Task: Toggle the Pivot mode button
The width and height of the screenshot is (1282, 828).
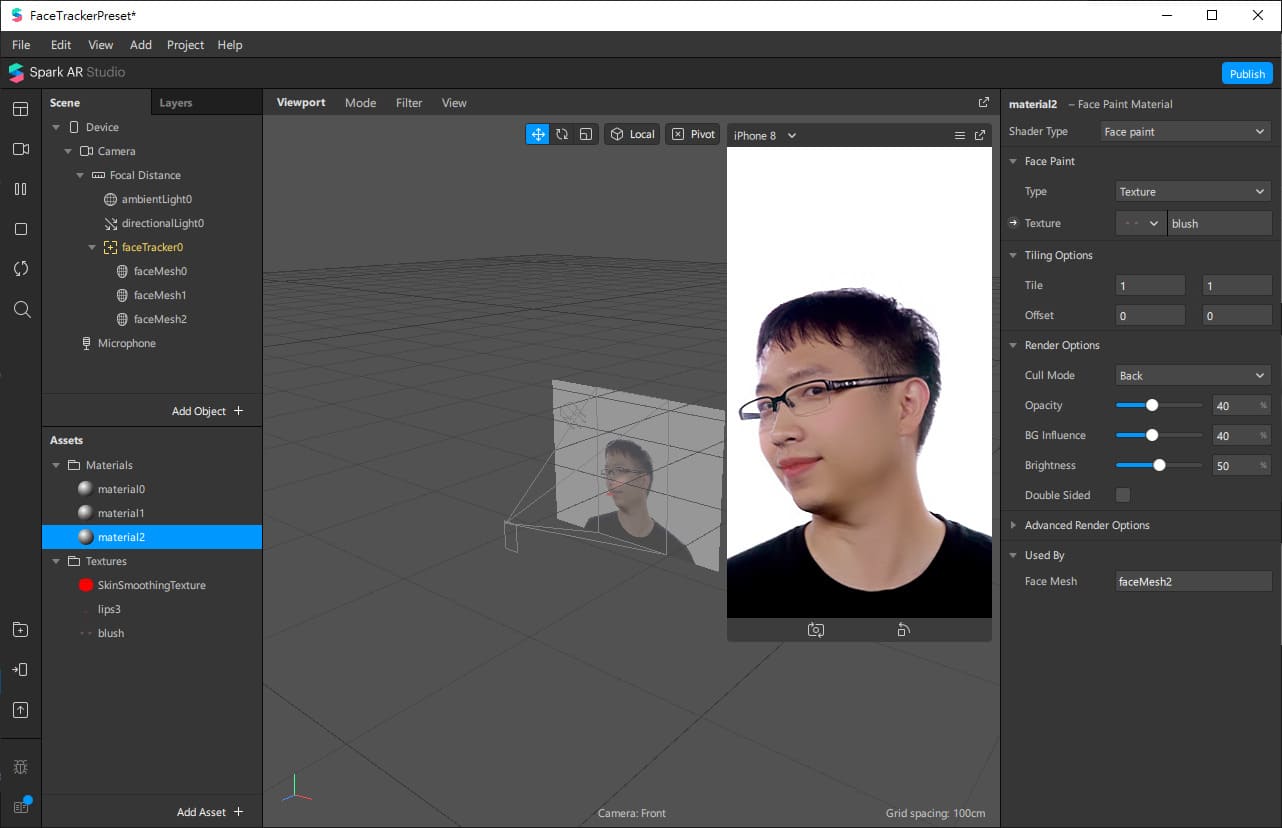Action: (693, 134)
